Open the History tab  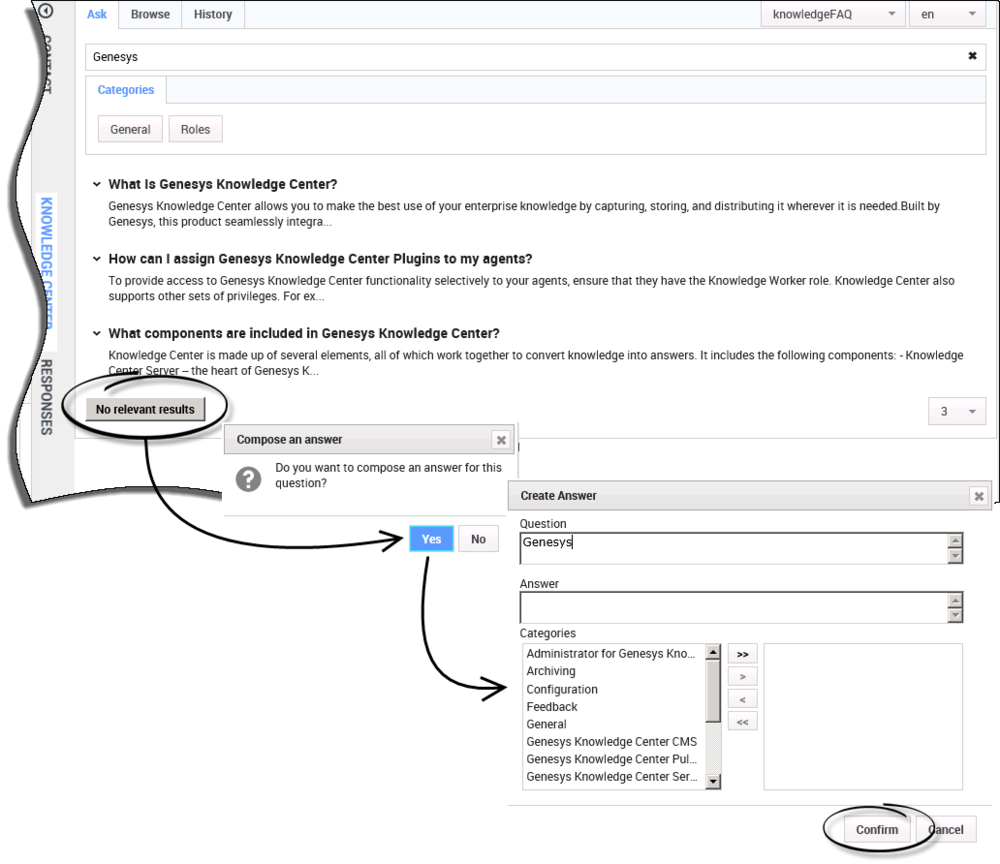pyautogui.click(x=213, y=14)
